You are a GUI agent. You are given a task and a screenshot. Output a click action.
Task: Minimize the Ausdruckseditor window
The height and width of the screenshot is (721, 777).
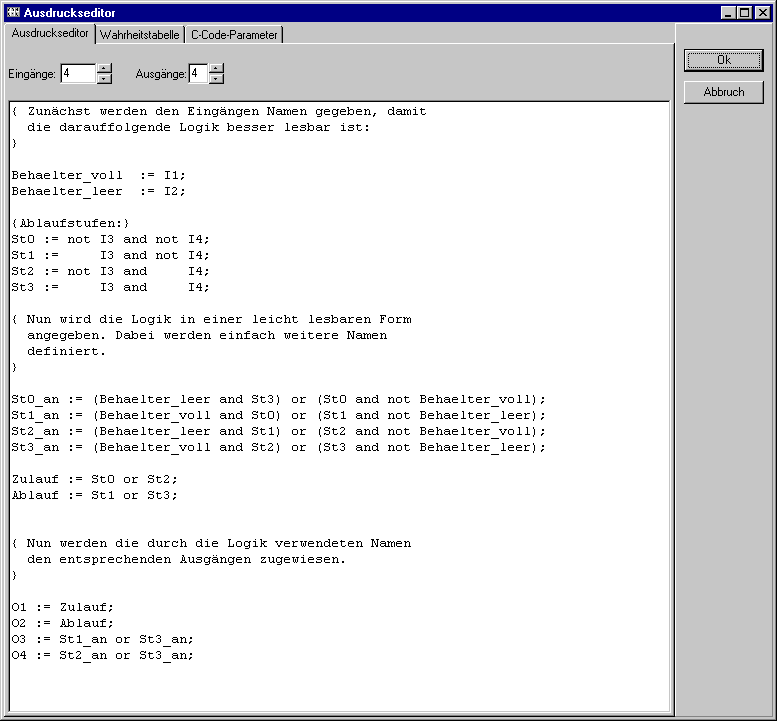pos(727,12)
